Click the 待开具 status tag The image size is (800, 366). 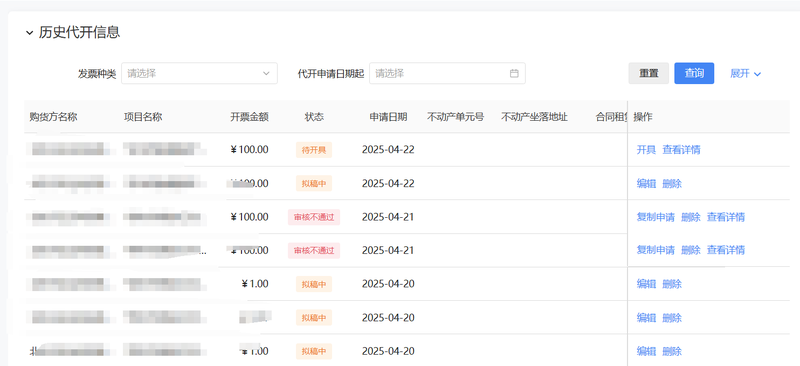point(314,150)
